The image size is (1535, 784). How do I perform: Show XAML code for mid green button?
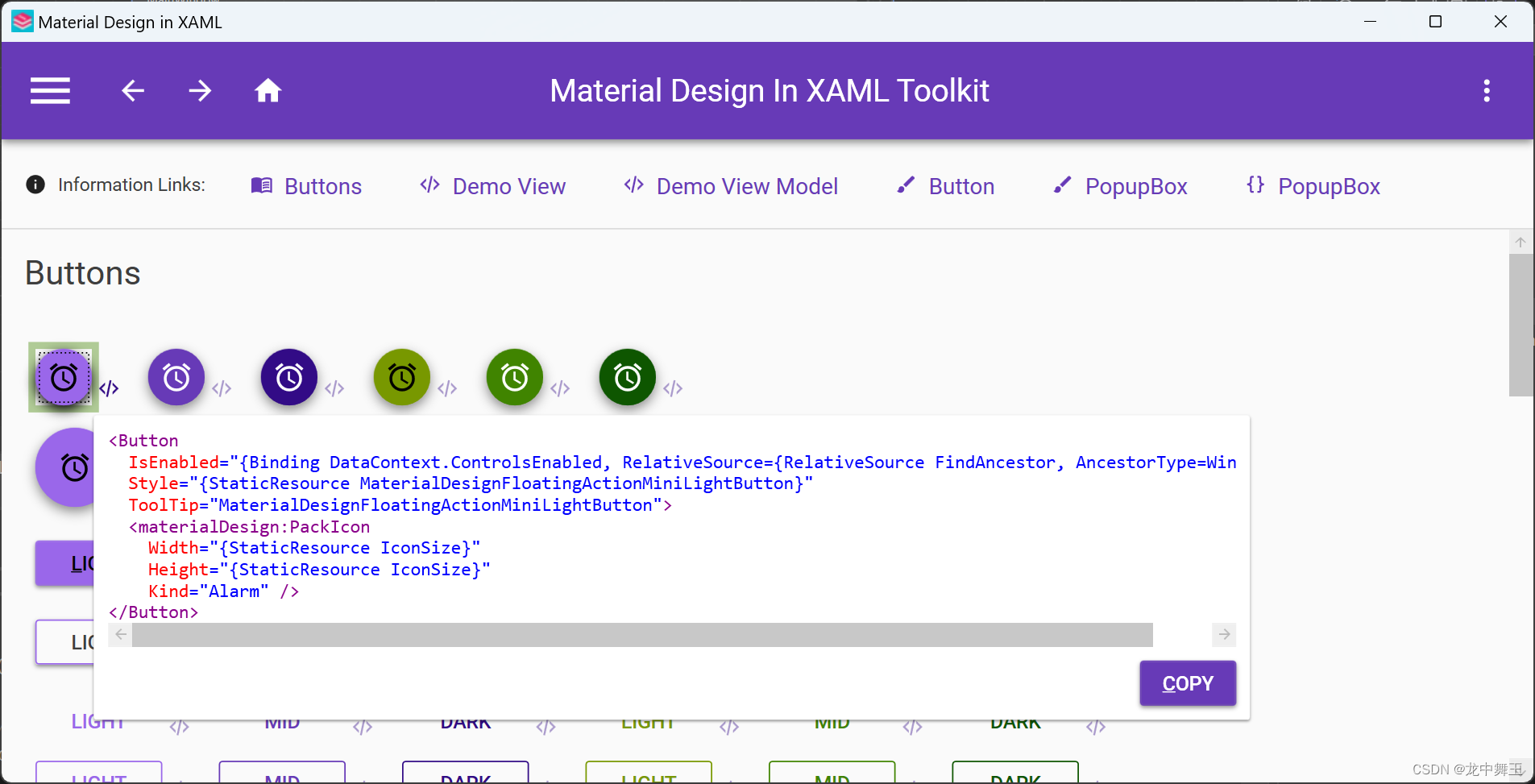pos(560,388)
